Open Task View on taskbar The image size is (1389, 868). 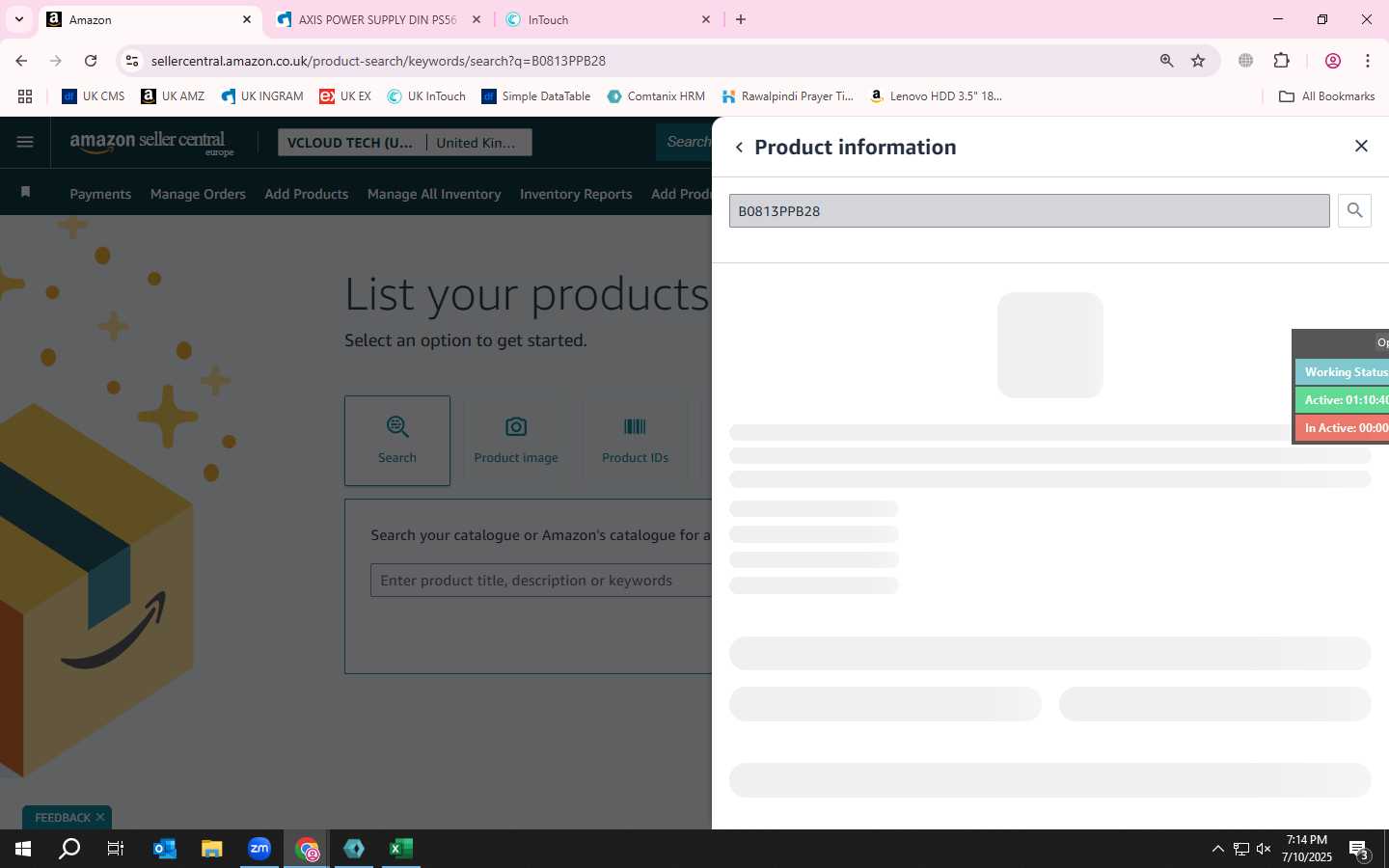116,849
